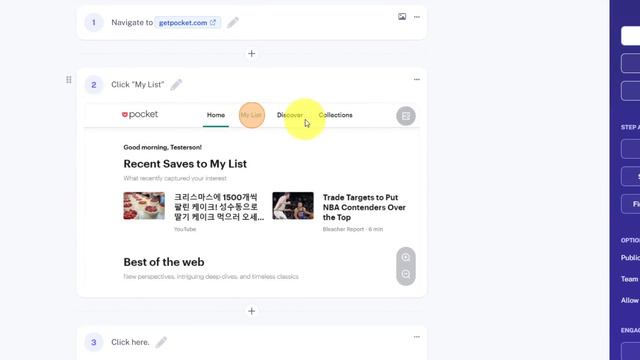Screen dimensions: 640x360
Task: Click the "Click here." step 3 title text
Action: click(130, 342)
